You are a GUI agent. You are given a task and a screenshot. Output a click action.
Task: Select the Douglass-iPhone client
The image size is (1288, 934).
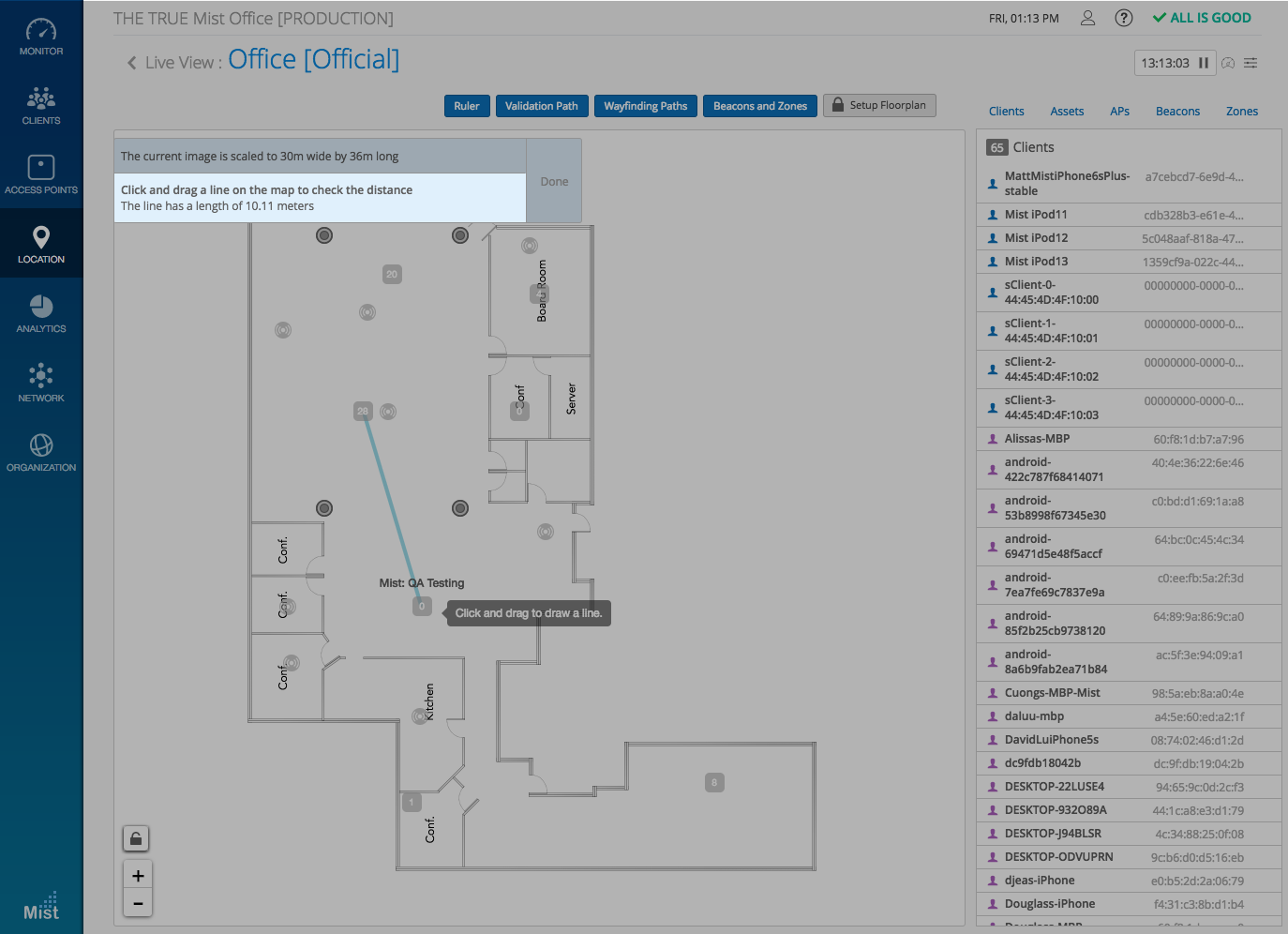pos(1129,904)
